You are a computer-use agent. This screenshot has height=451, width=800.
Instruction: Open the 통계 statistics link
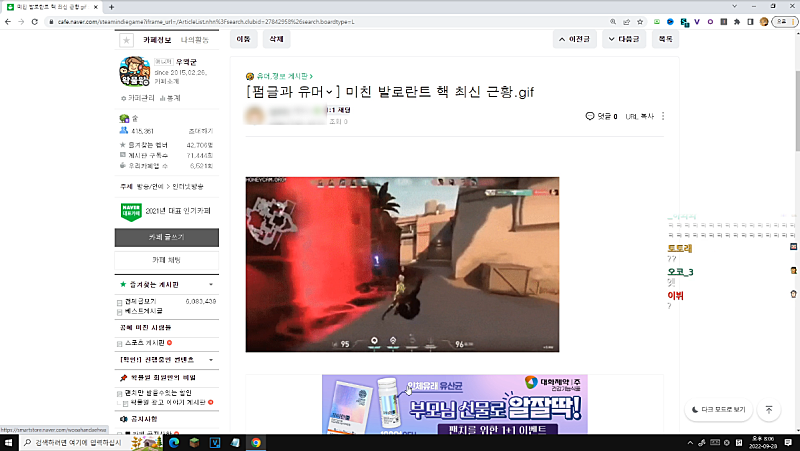tap(170, 98)
